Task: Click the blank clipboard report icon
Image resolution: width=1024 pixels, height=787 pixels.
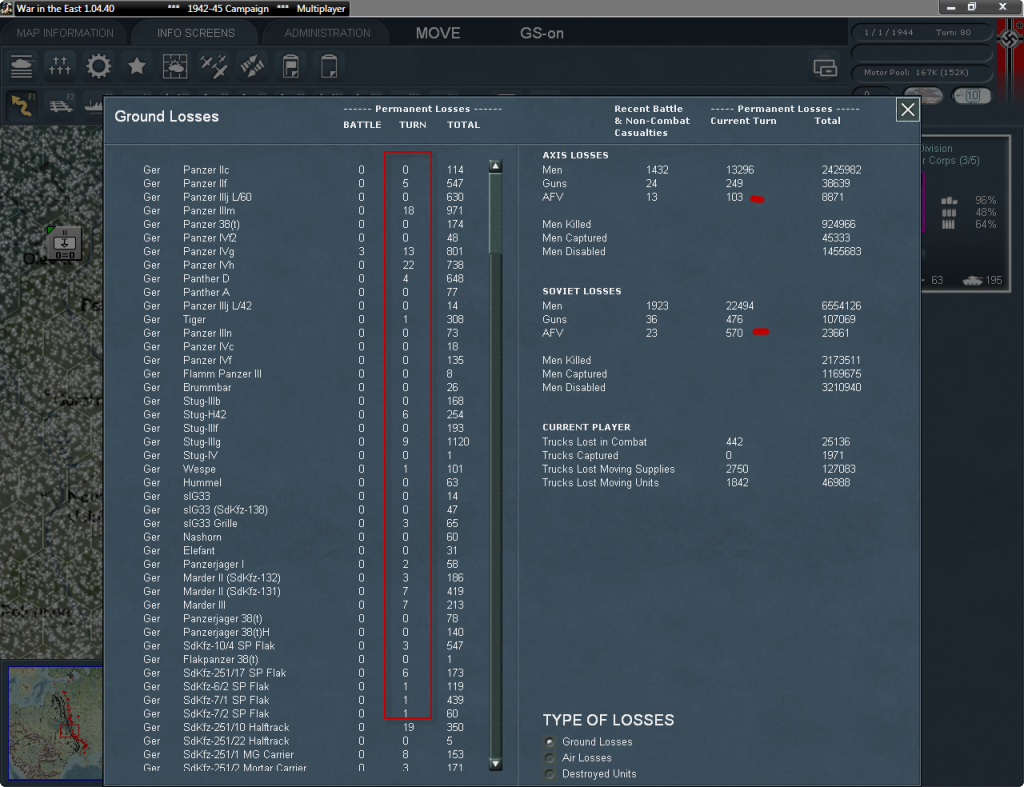Action: 329,66
